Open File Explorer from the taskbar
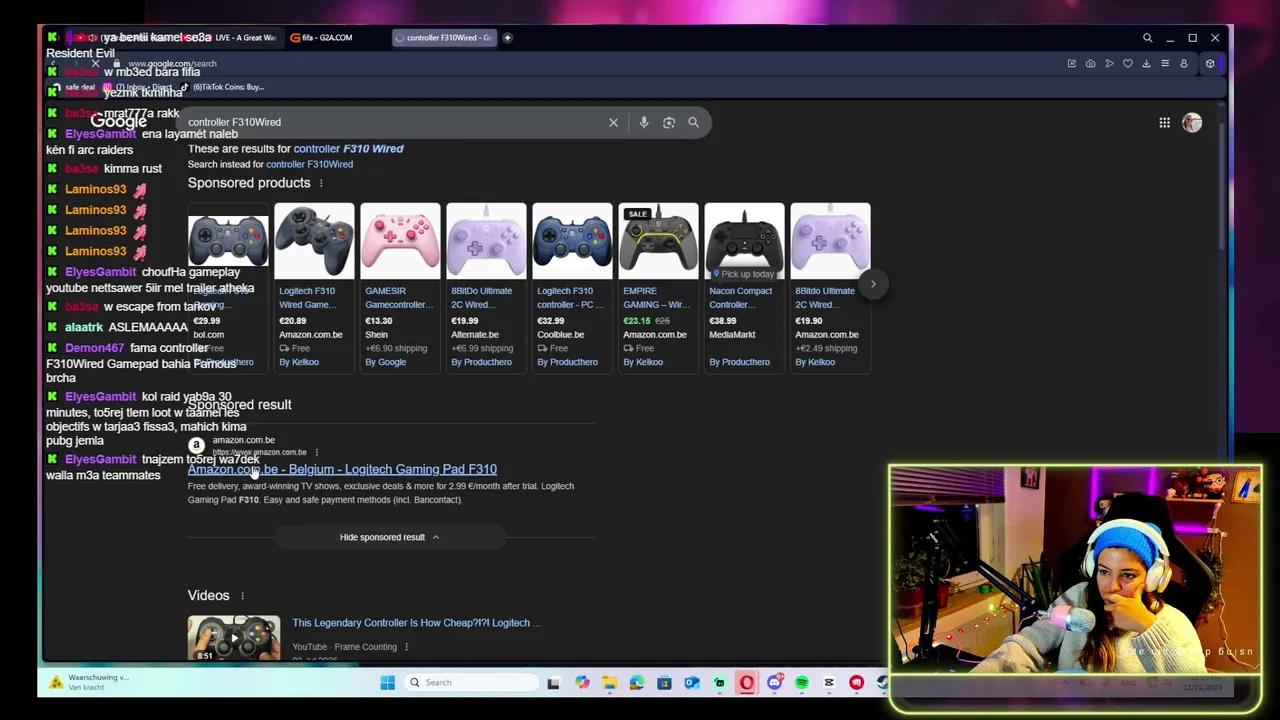The height and width of the screenshot is (720, 1280). (x=609, y=683)
